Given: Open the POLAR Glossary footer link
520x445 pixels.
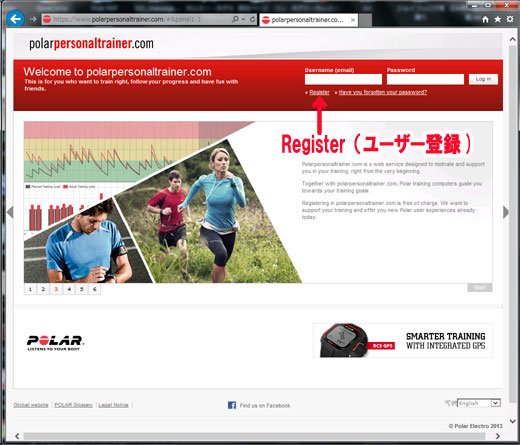Looking at the screenshot, I should 73,405.
